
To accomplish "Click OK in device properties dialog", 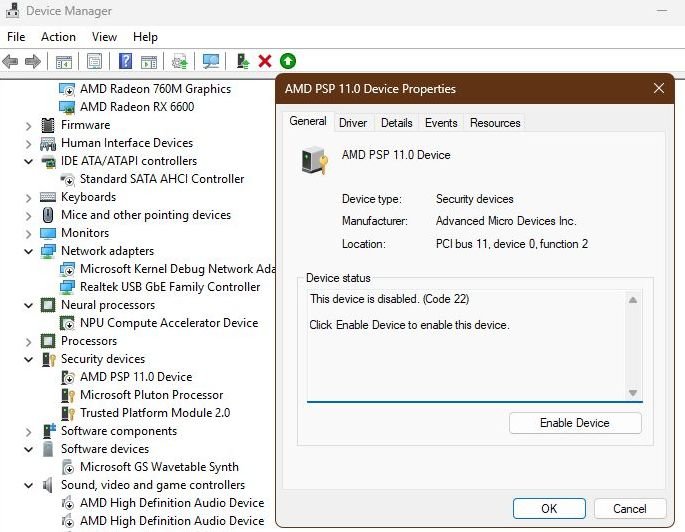I will 549,508.
